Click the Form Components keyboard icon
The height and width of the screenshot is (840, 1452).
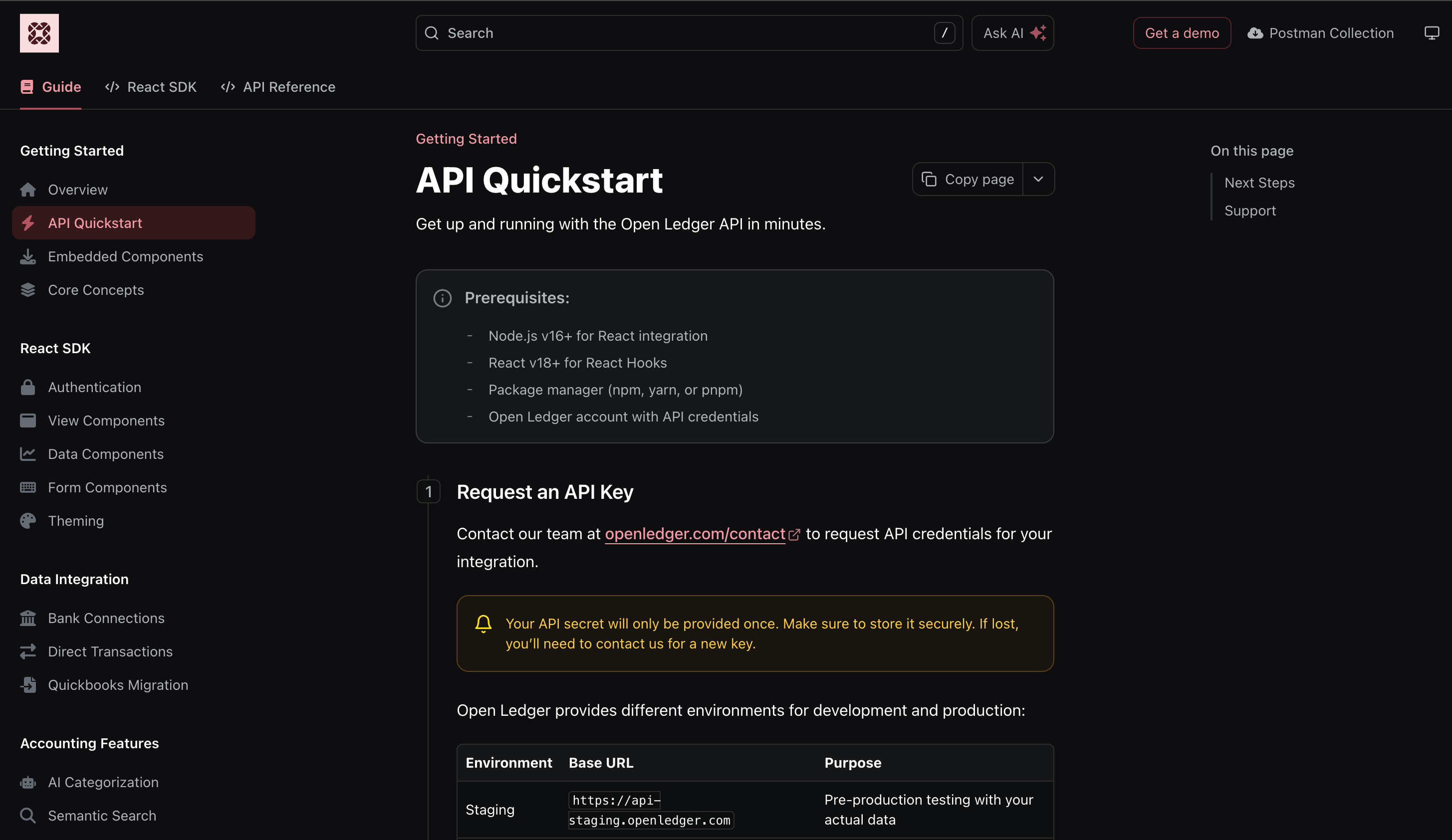(27, 487)
